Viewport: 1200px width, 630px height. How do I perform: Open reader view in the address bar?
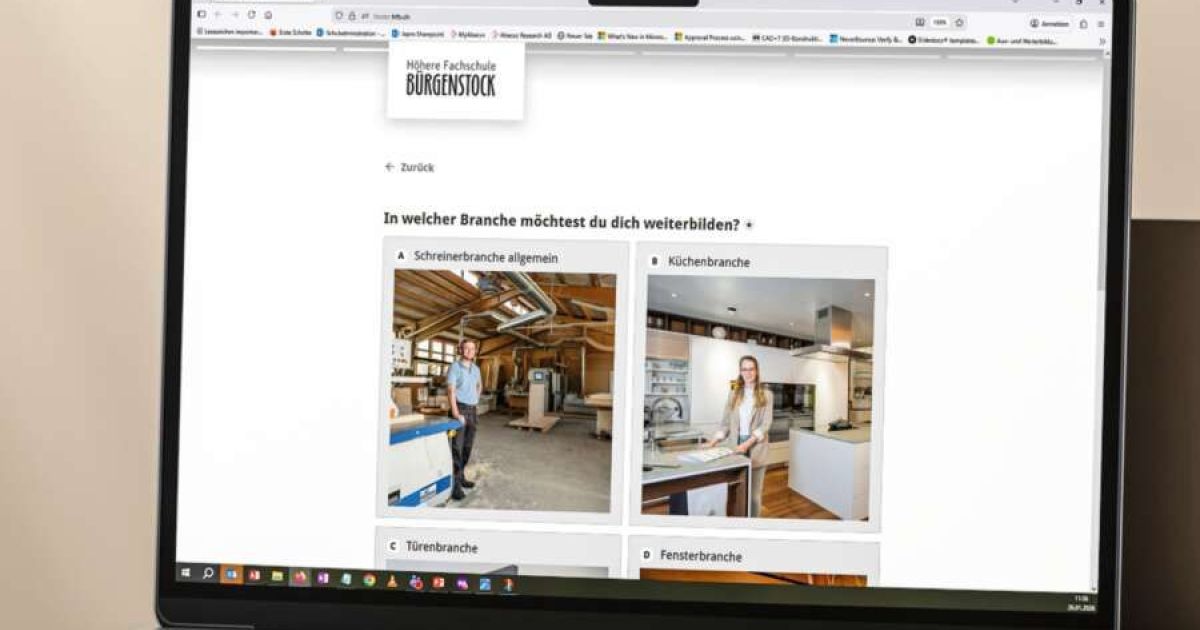(x=920, y=22)
